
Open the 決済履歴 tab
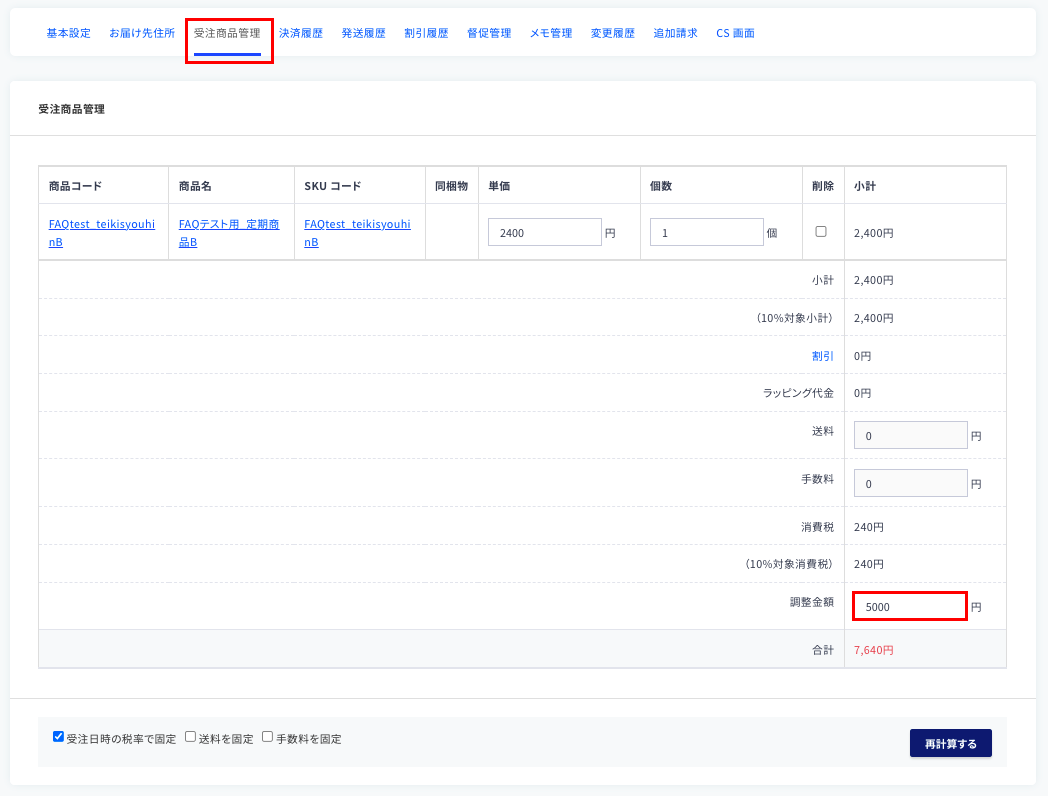tap(301, 33)
